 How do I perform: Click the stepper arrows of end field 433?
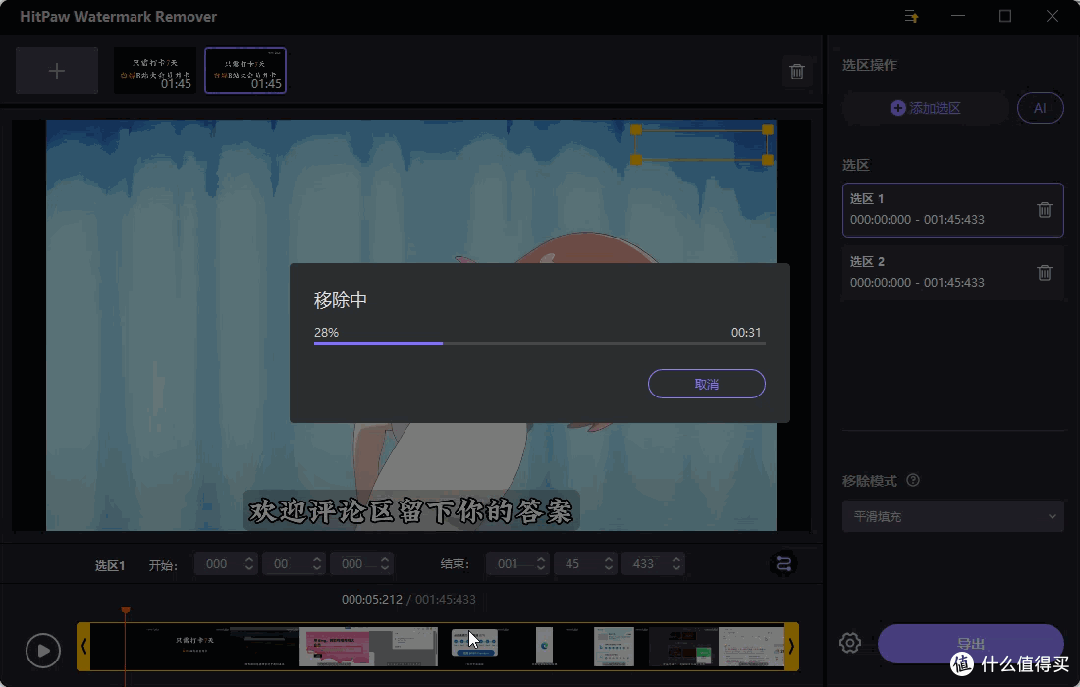pos(676,564)
